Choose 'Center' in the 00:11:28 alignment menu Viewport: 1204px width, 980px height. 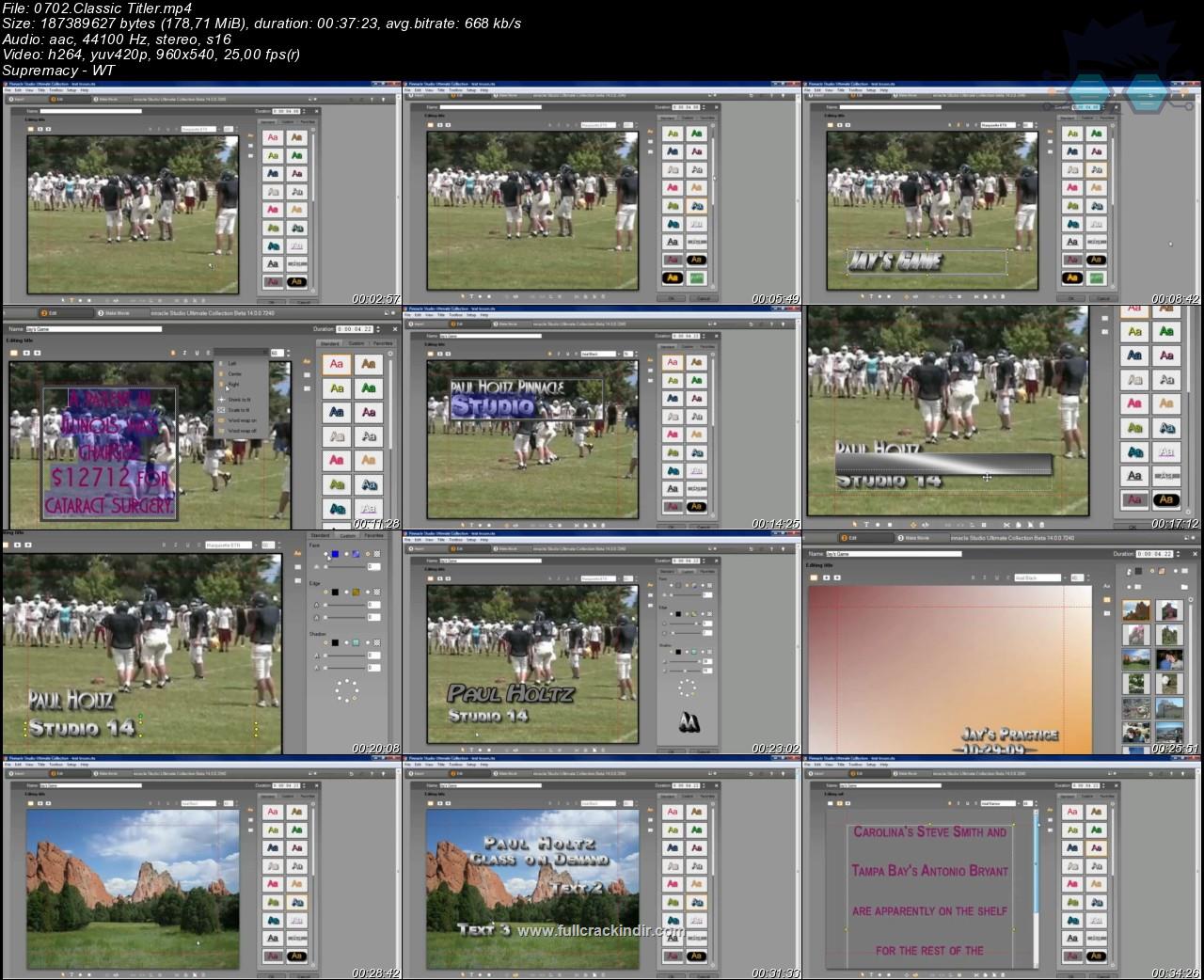click(x=234, y=373)
